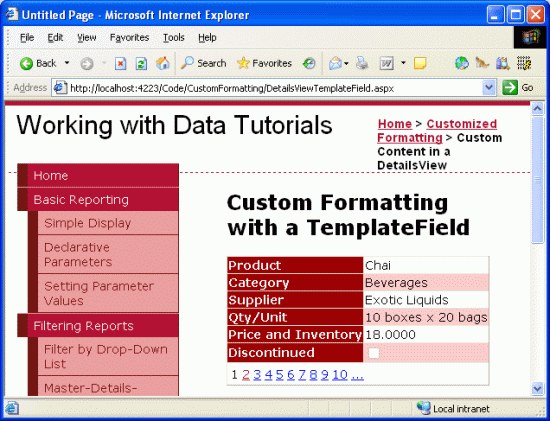Open the Favorites menu
The height and width of the screenshot is (421, 550).
tap(129, 38)
